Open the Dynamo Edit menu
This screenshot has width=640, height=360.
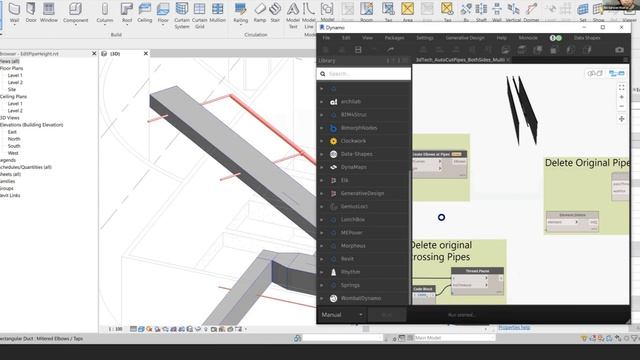[346, 38]
